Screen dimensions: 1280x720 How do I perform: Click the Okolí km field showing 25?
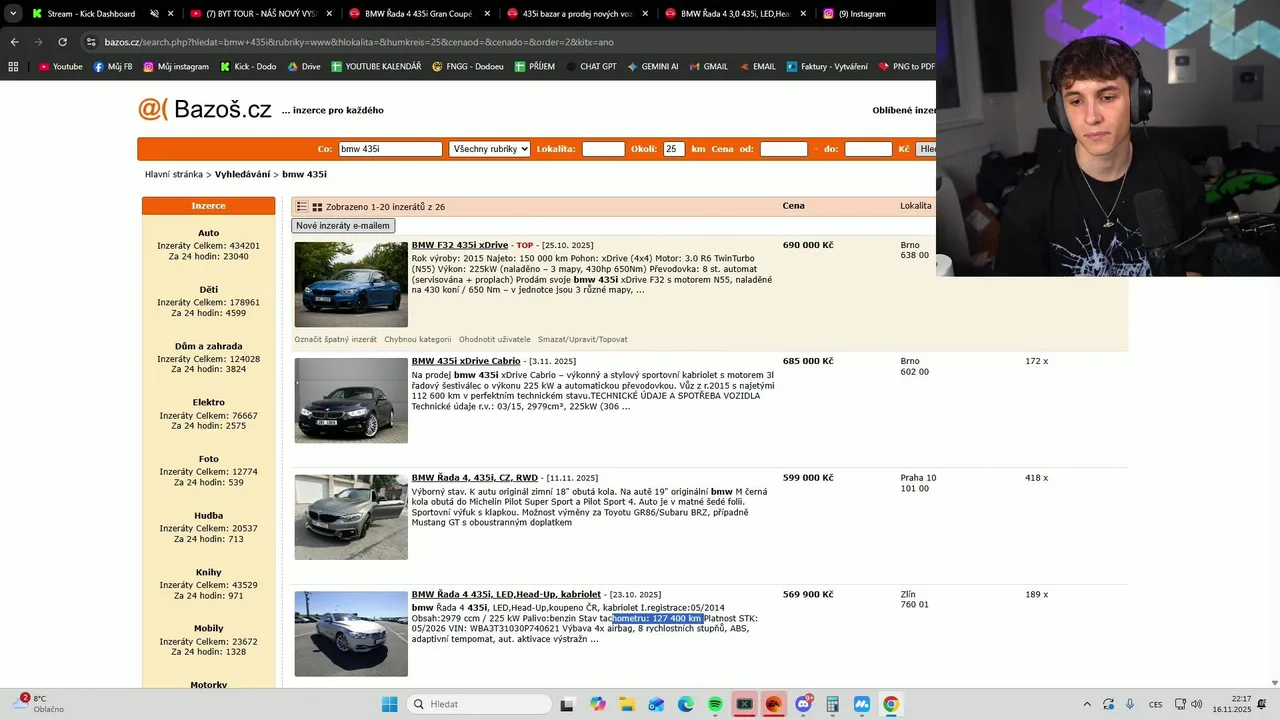tap(674, 149)
